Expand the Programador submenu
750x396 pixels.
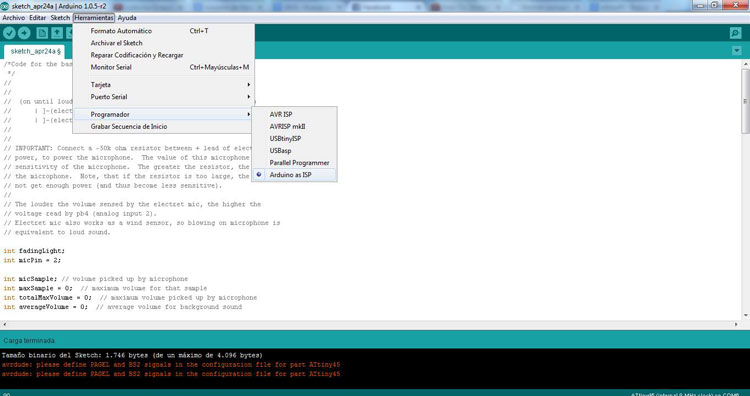click(x=164, y=114)
